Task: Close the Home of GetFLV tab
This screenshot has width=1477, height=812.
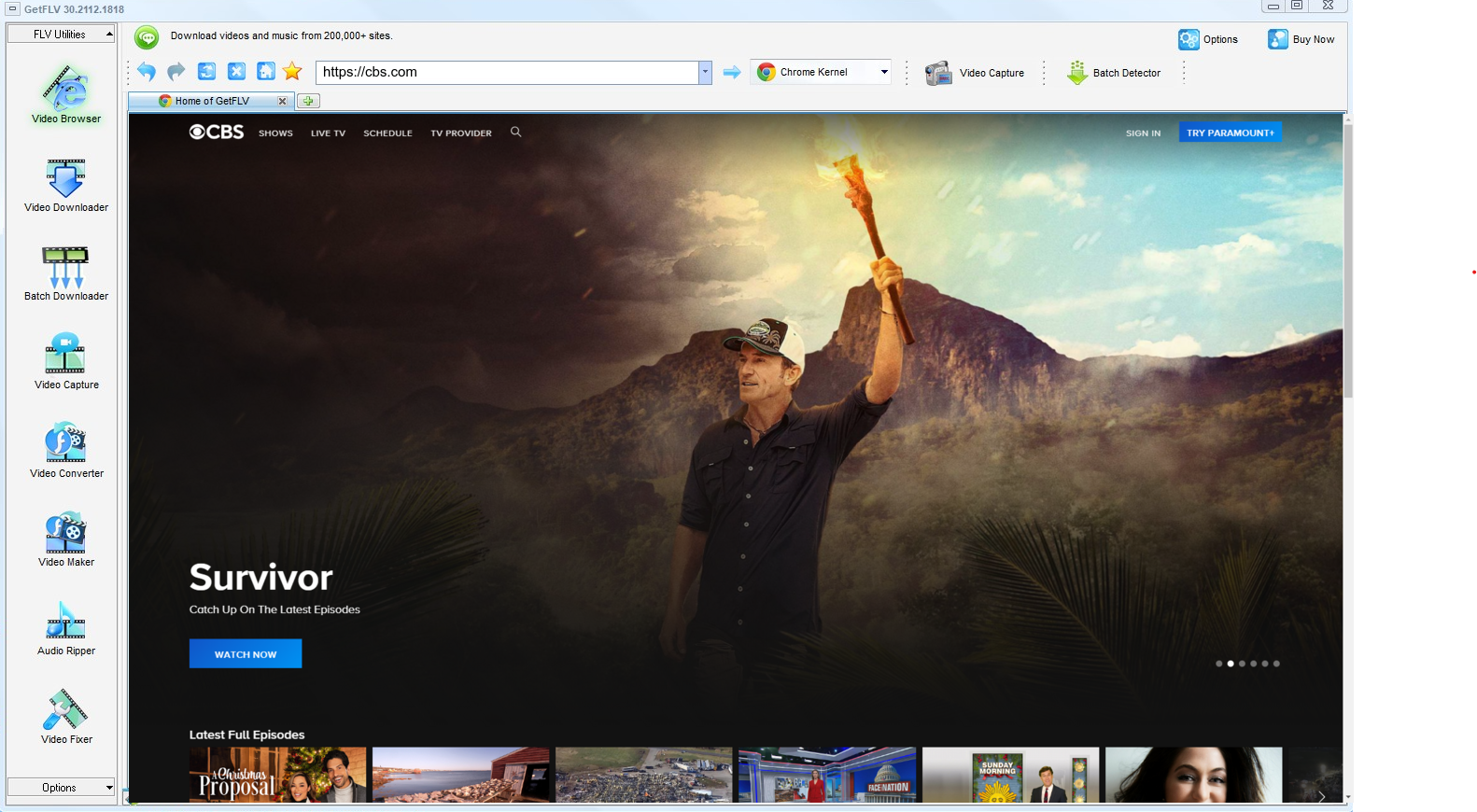Action: pos(282,101)
